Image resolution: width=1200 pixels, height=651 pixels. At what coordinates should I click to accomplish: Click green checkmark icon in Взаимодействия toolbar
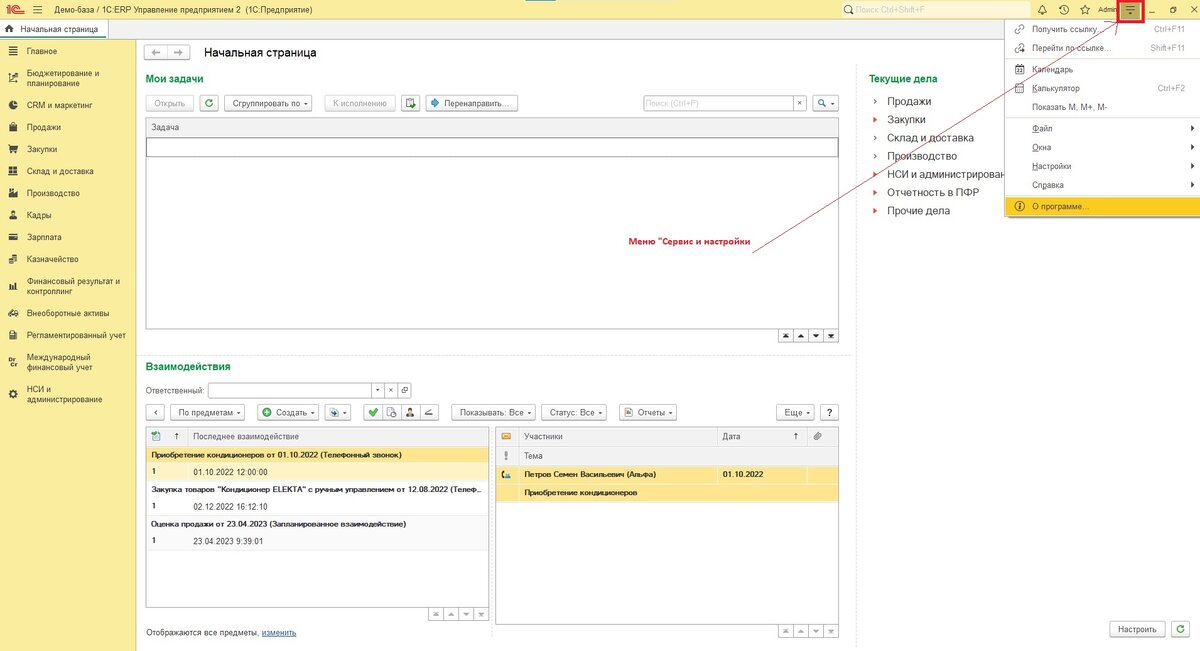[373, 412]
